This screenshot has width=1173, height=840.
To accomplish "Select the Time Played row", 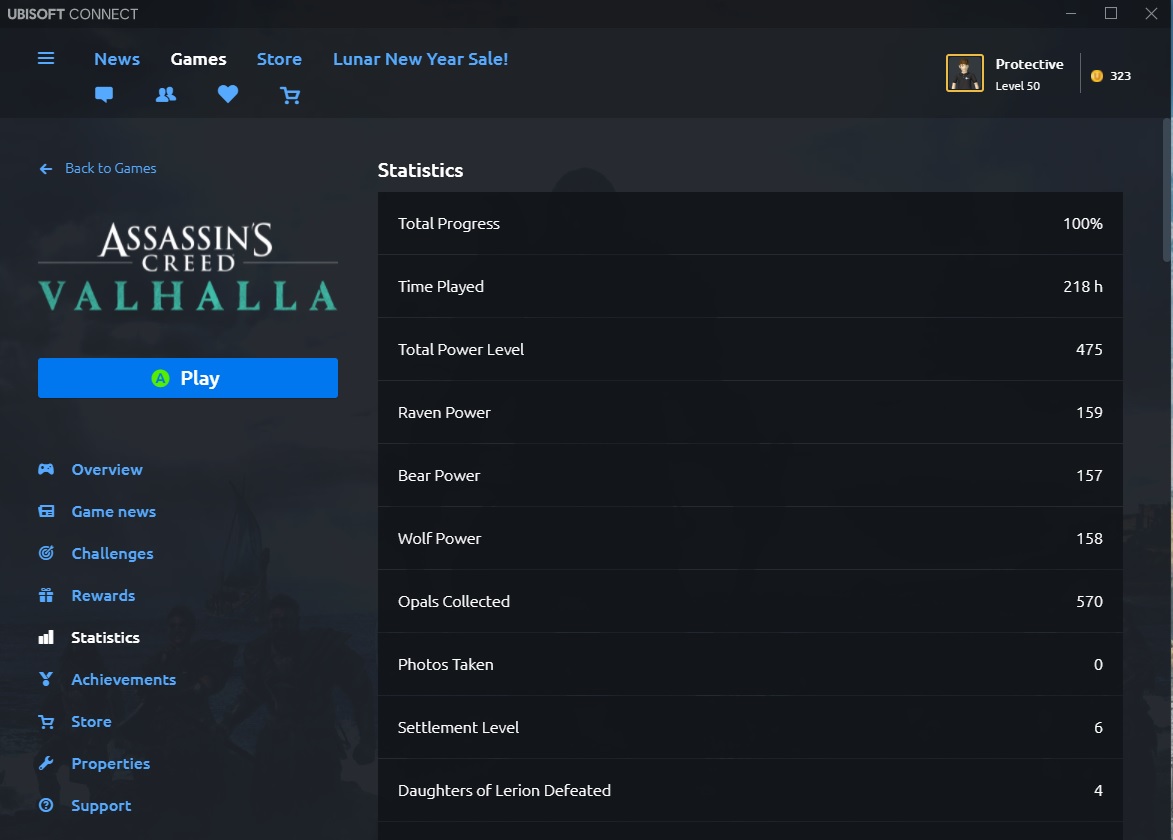I will (750, 286).
